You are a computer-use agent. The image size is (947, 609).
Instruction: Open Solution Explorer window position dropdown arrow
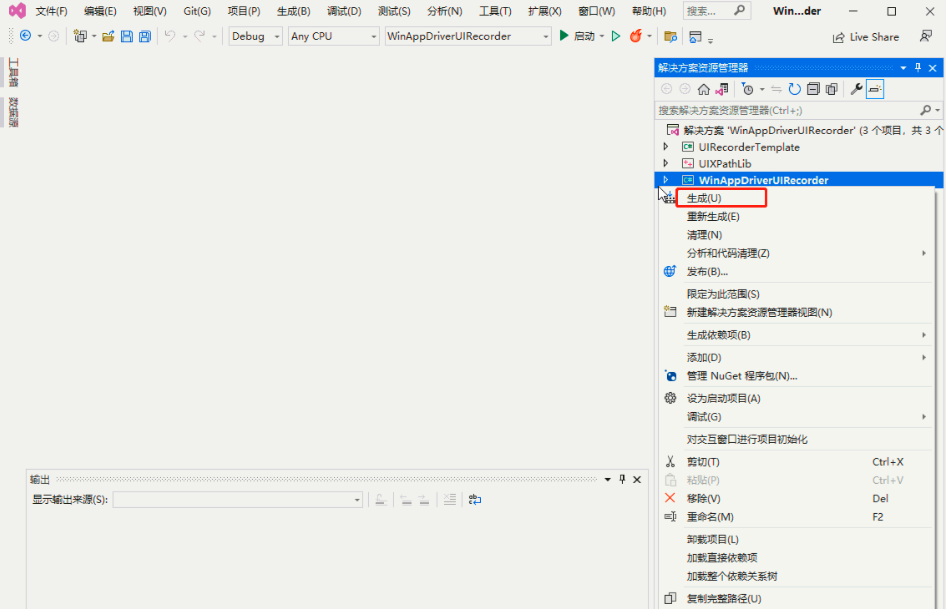pos(904,68)
